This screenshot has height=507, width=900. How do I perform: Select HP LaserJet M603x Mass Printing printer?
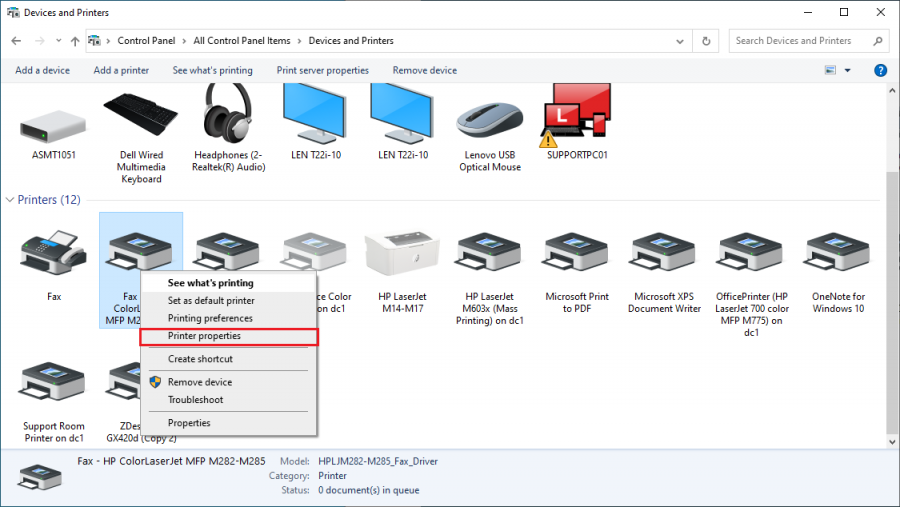pos(489,251)
